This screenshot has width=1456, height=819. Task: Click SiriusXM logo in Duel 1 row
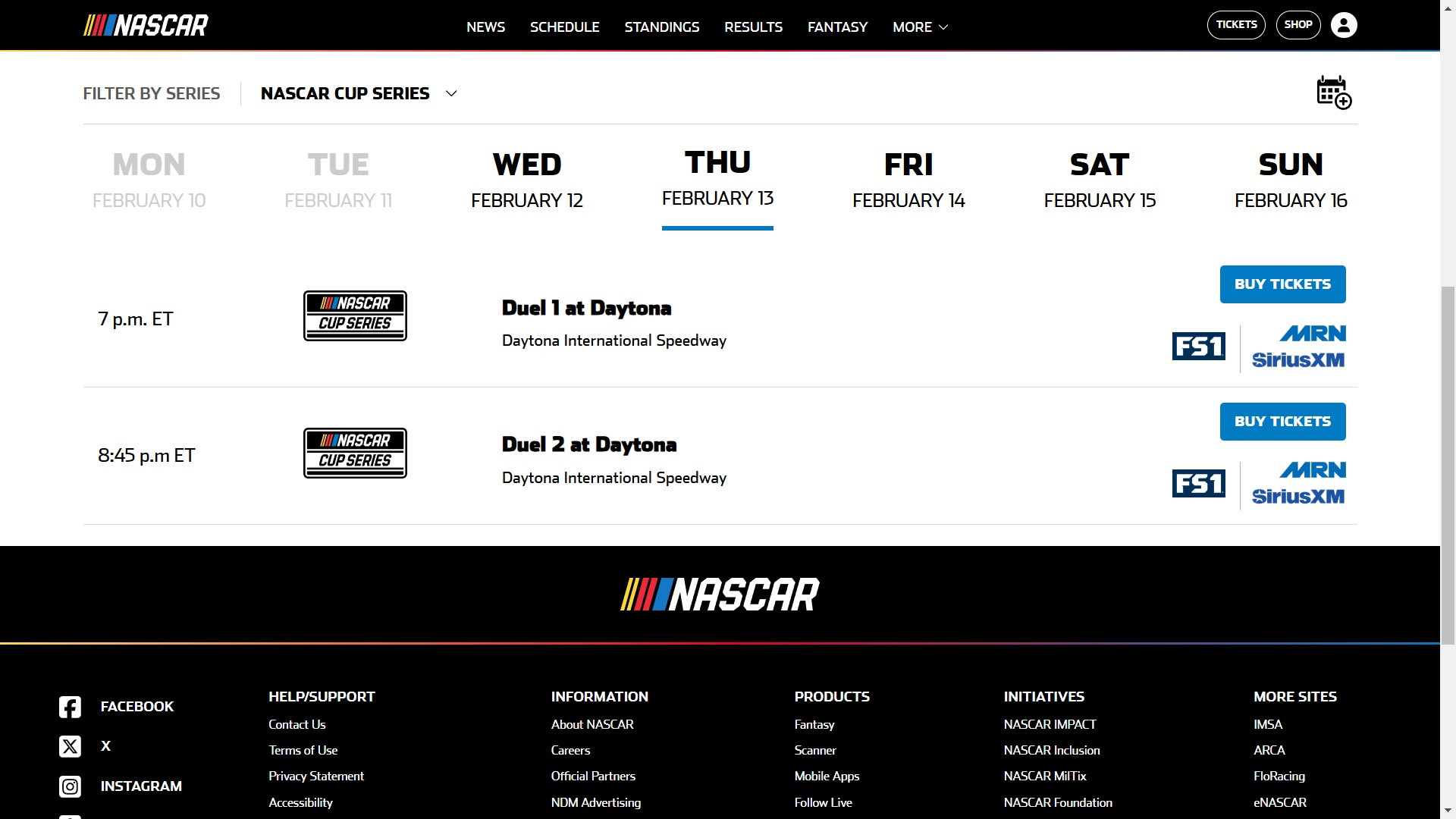click(1298, 359)
